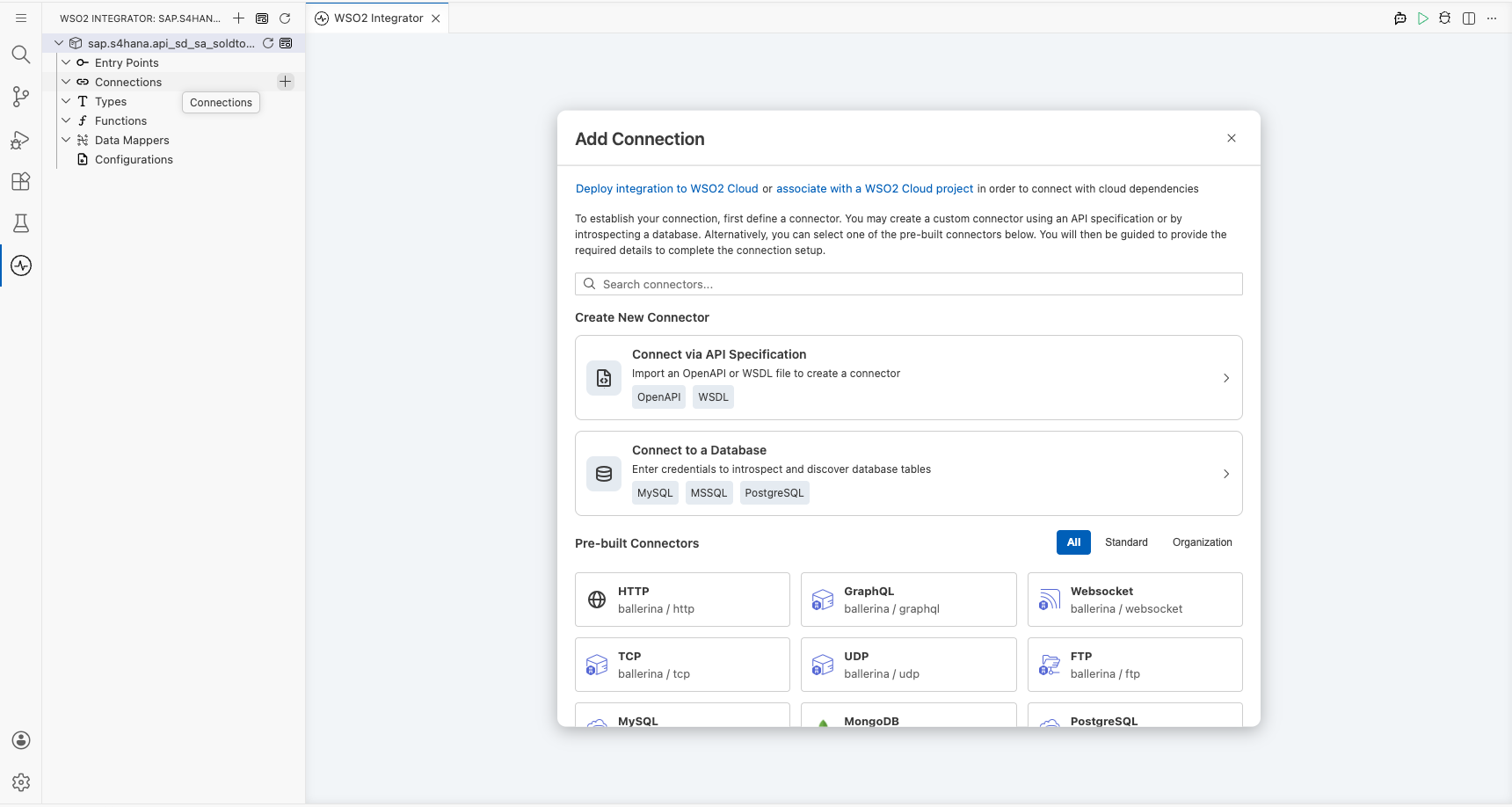Click the Search connectors field
This screenshot has height=807, width=1512.
pos(908,284)
